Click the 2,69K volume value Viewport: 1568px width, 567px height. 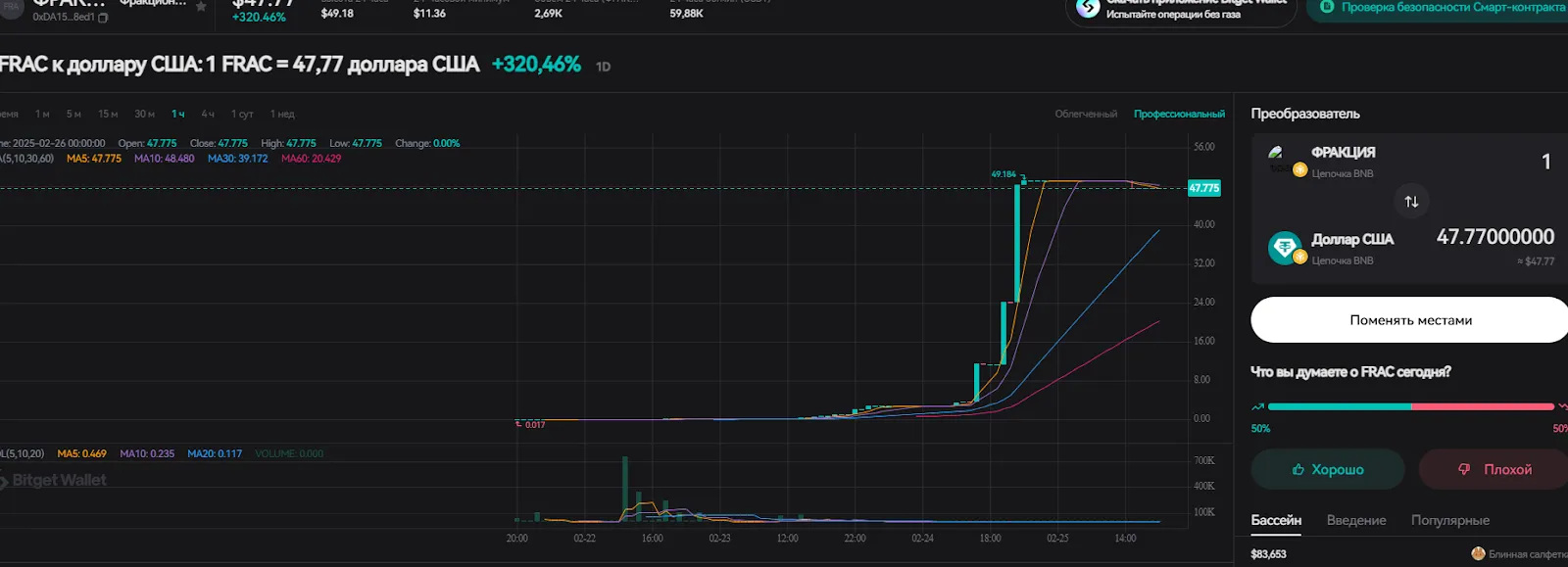pyautogui.click(x=548, y=14)
